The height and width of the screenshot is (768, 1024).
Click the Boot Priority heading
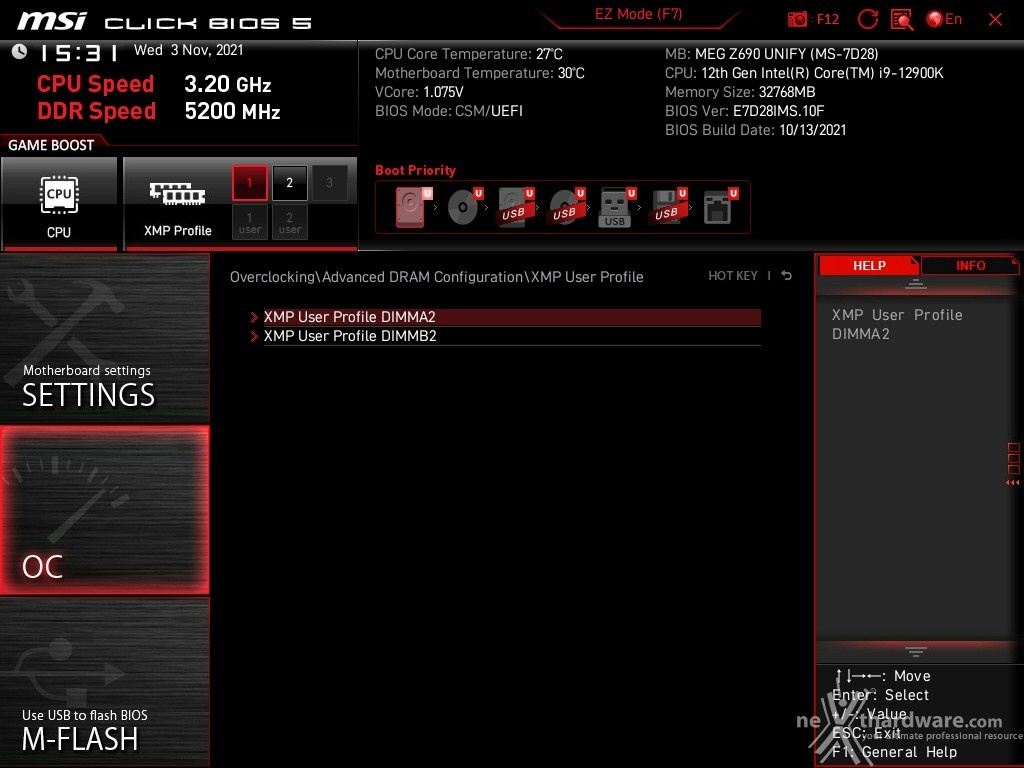point(415,170)
